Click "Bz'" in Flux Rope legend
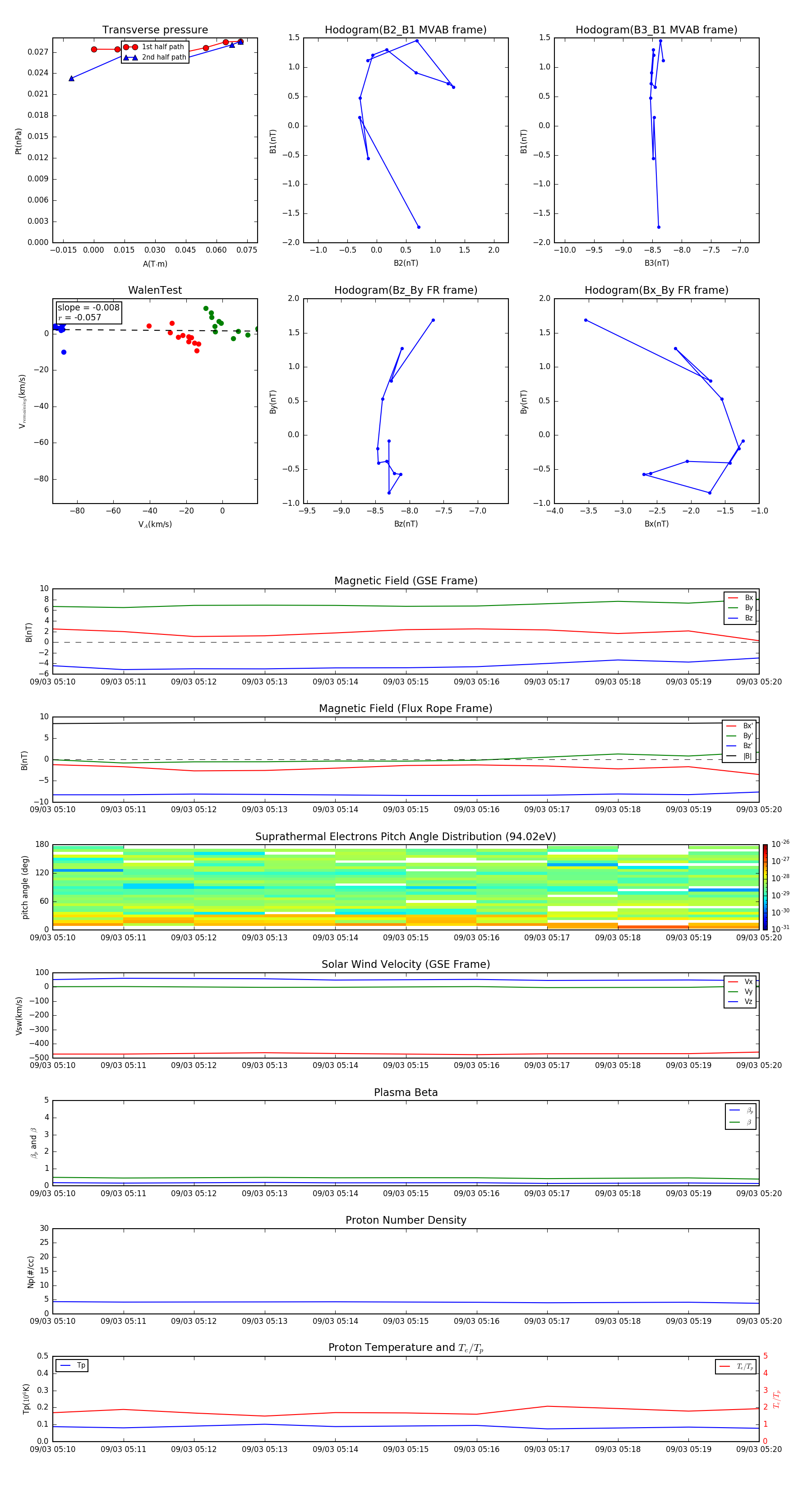 (x=748, y=746)
